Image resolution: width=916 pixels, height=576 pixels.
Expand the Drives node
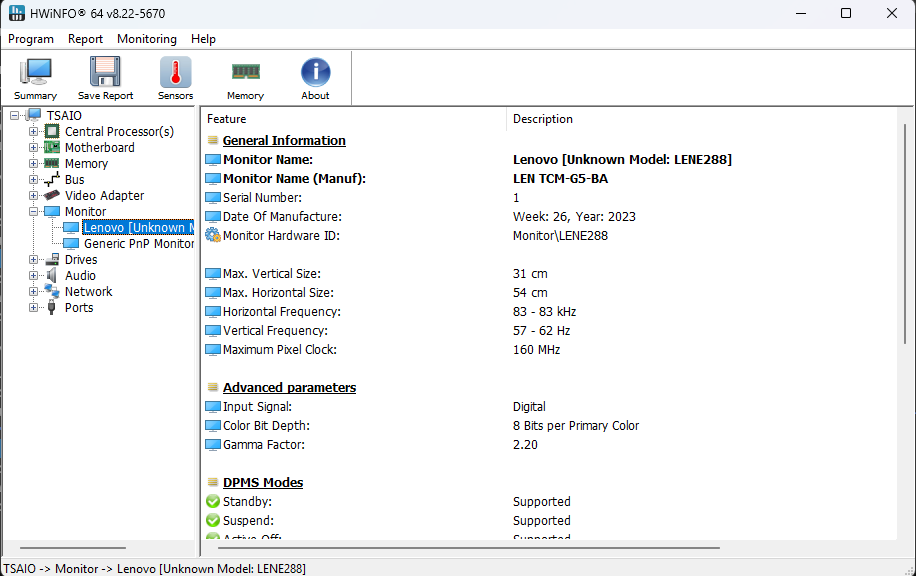click(33, 259)
